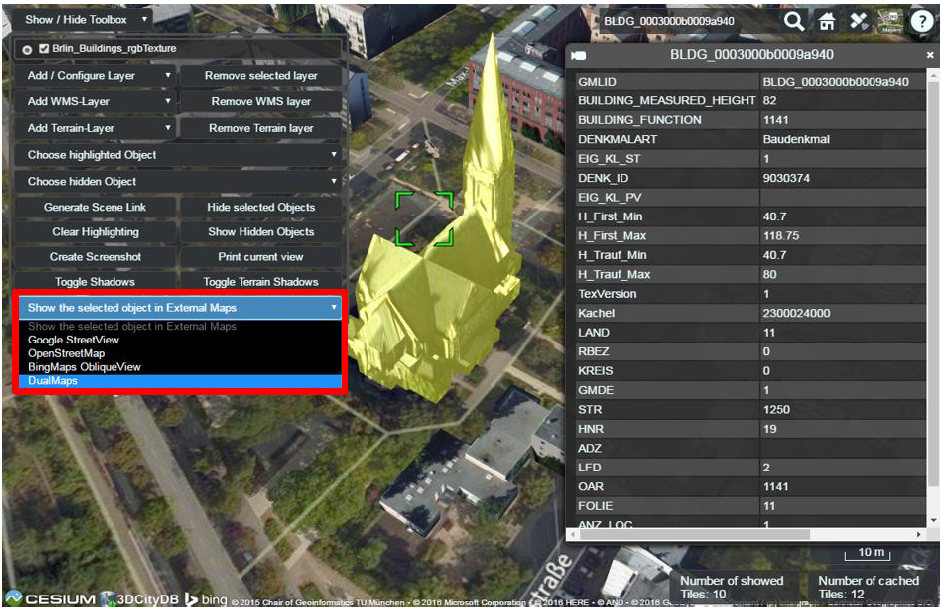Select BUILDING_FUNCTION row label
Image resolution: width=943 pixels, height=611 pixels.
pos(640,120)
